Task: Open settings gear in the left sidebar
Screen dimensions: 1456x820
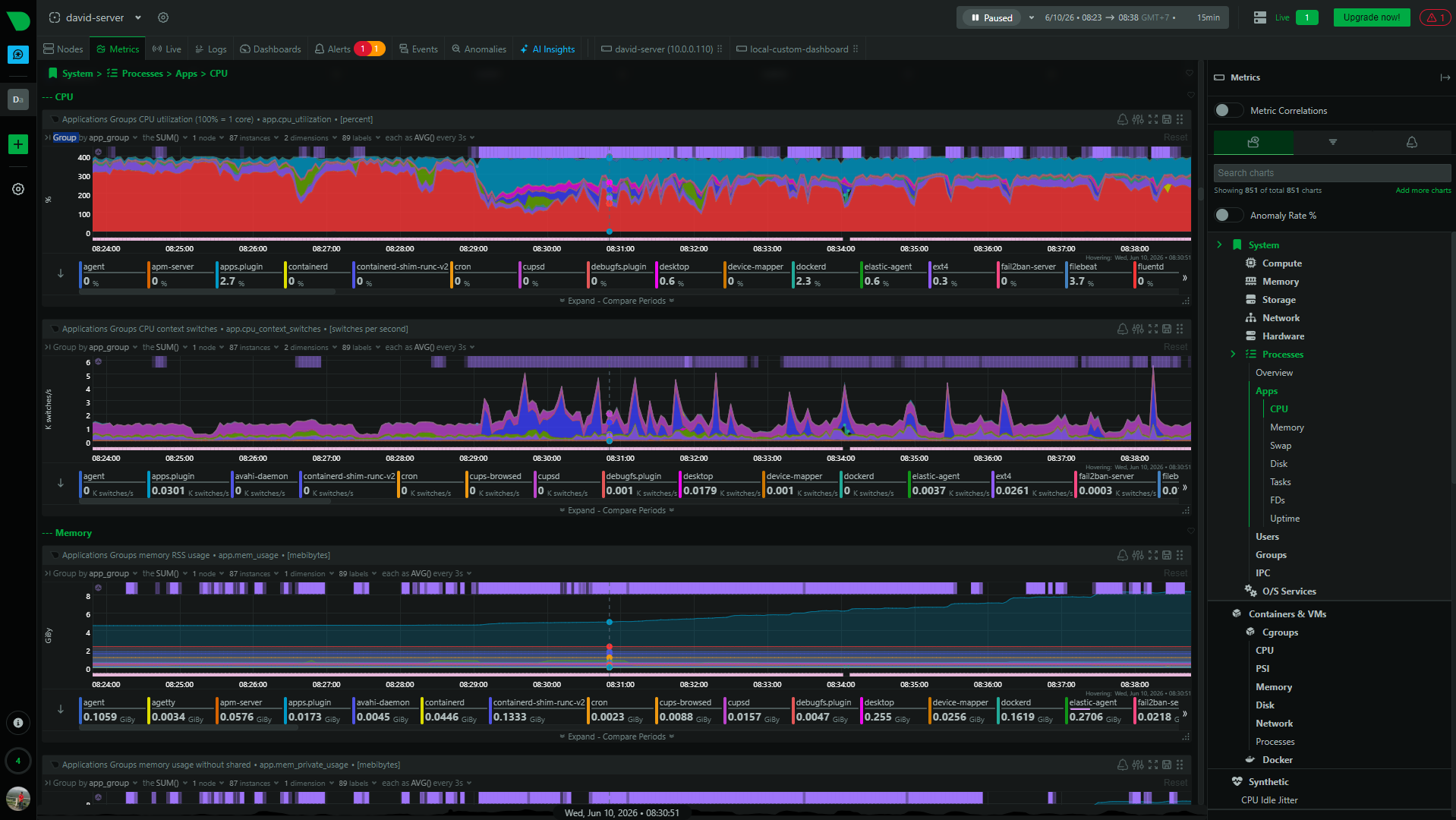Action: [x=18, y=189]
